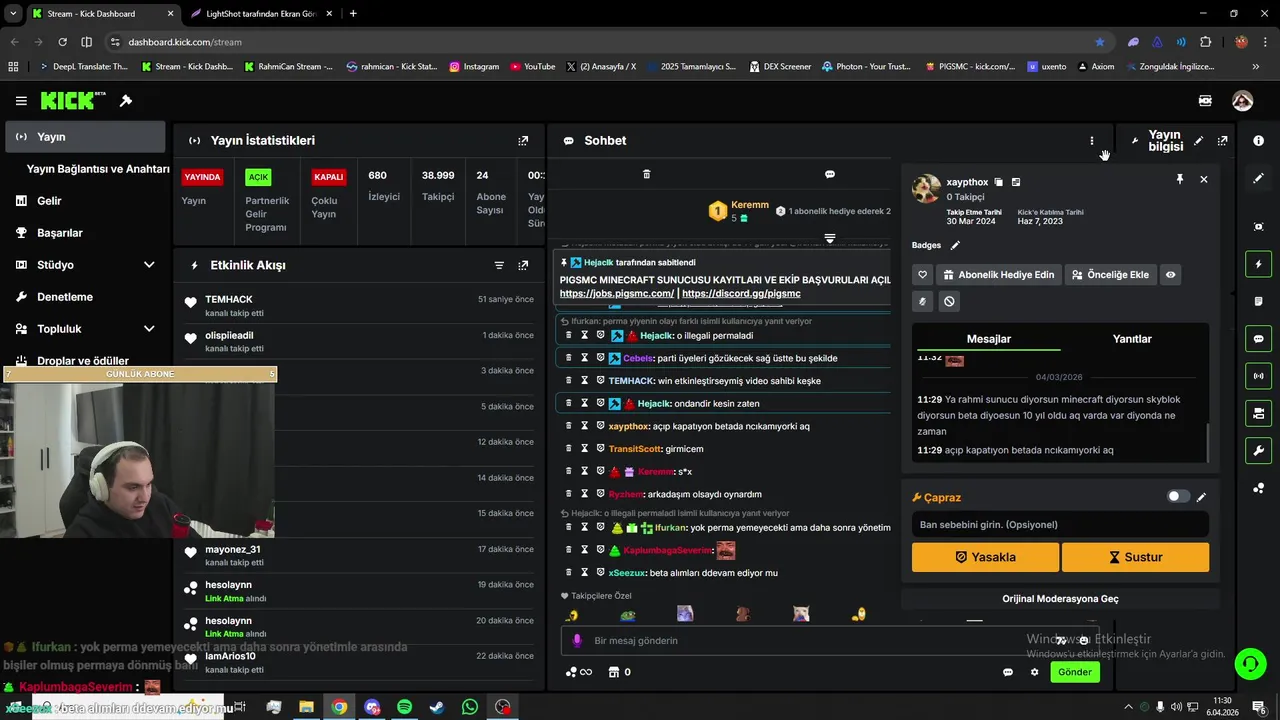The width and height of the screenshot is (1280, 720).
Task: Edit Çapraz settings with pencil icon
Action: click(1201, 497)
